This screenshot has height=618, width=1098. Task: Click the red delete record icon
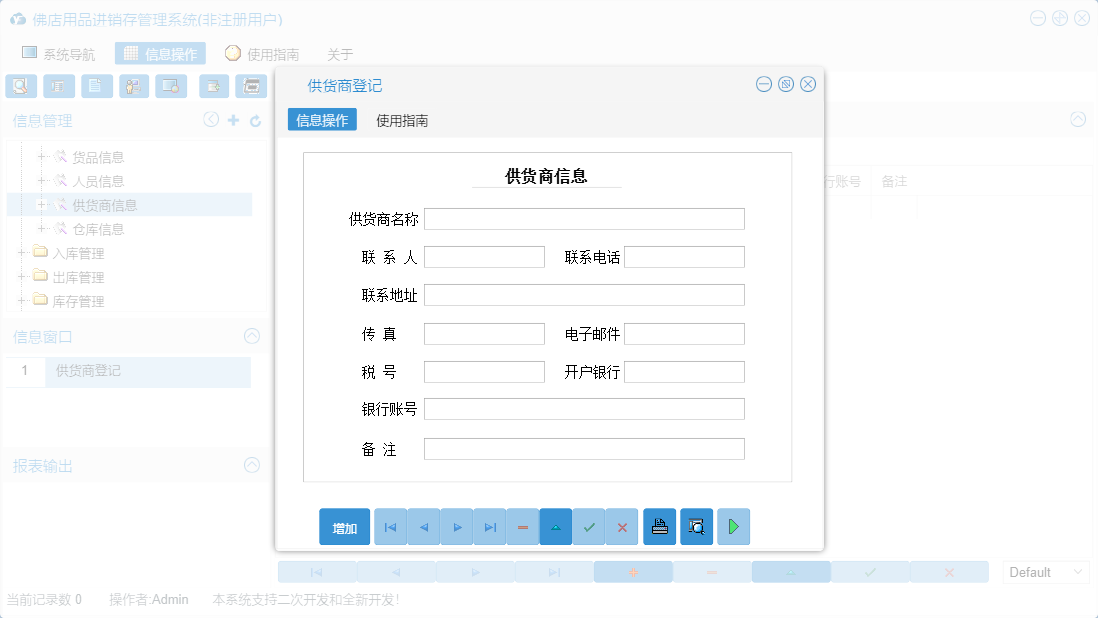[x=523, y=526]
